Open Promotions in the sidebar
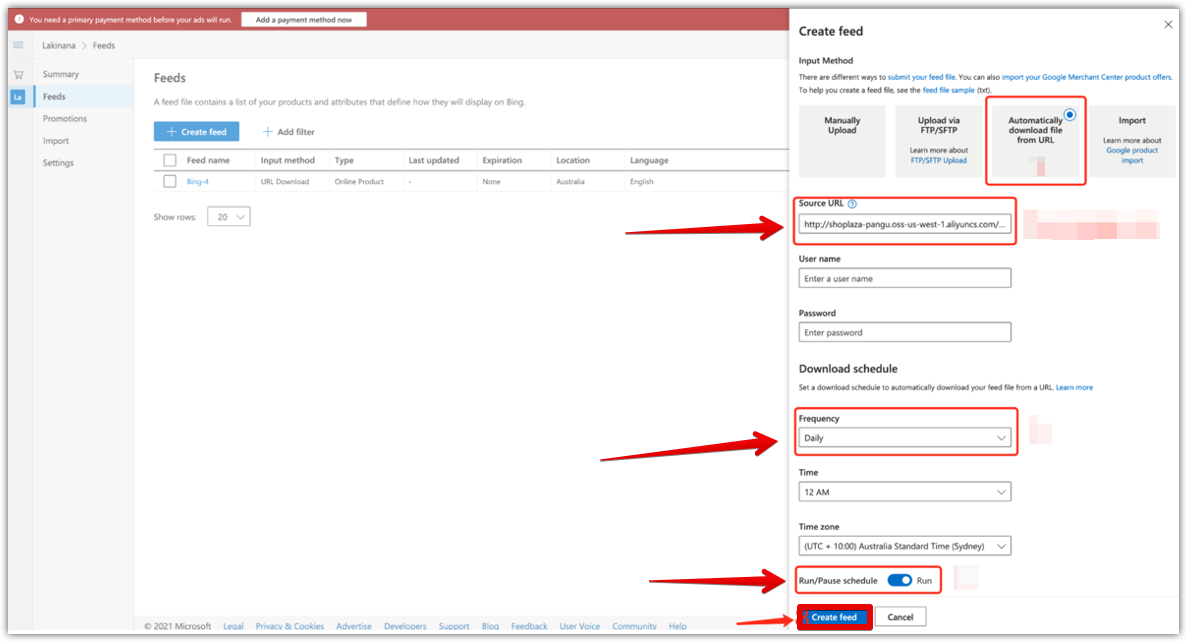This screenshot has height=642, width=1187. (64, 119)
